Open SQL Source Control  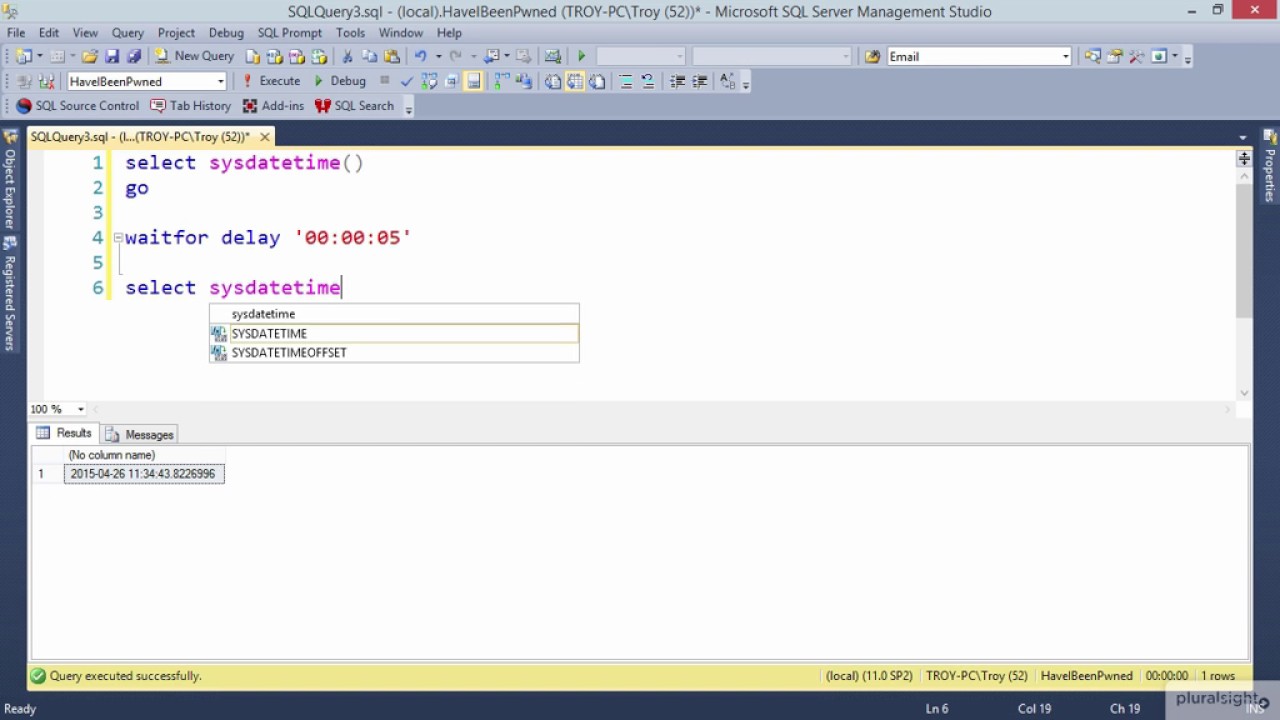[78, 106]
